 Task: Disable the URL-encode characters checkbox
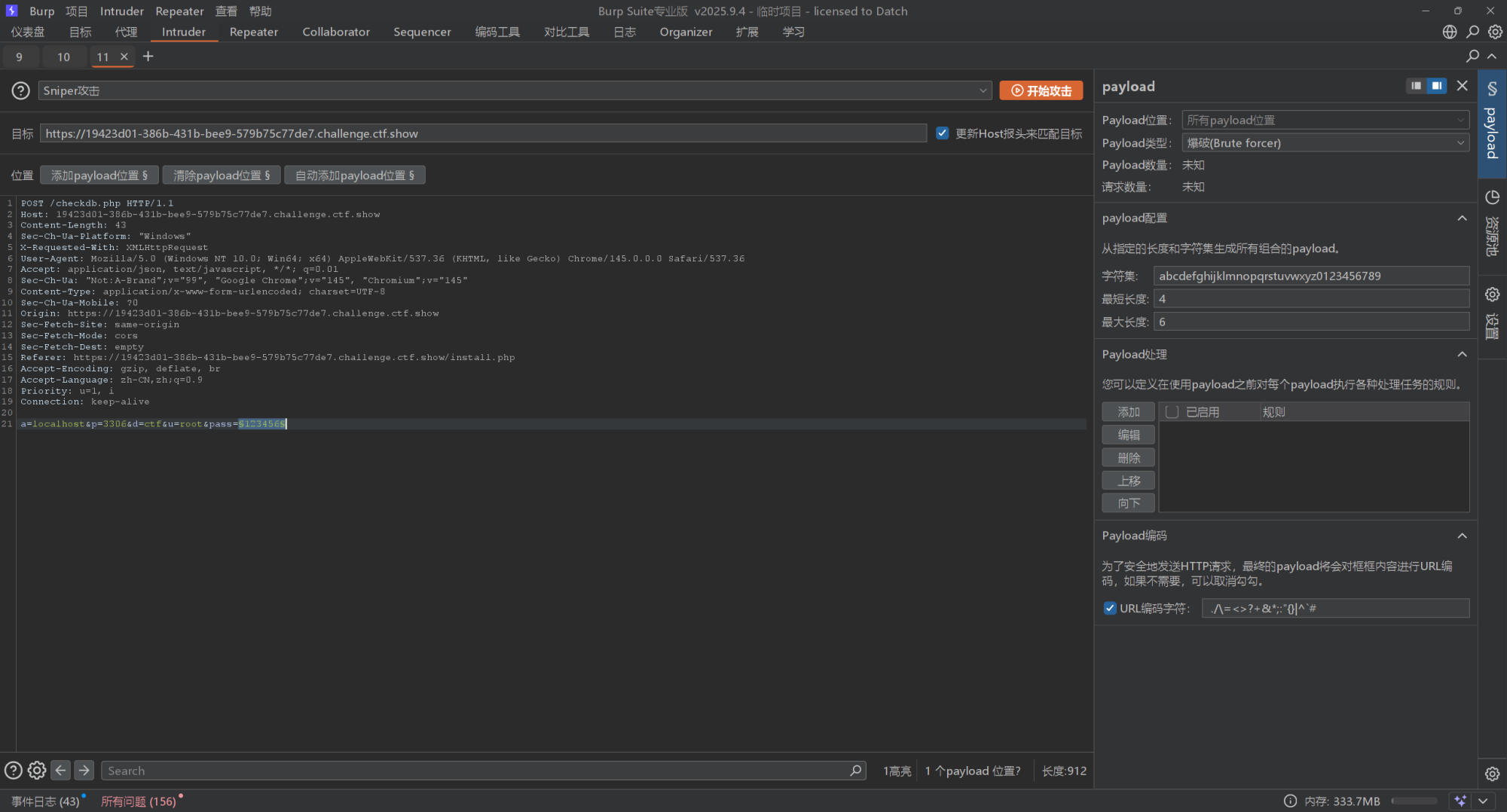pos(1109,608)
